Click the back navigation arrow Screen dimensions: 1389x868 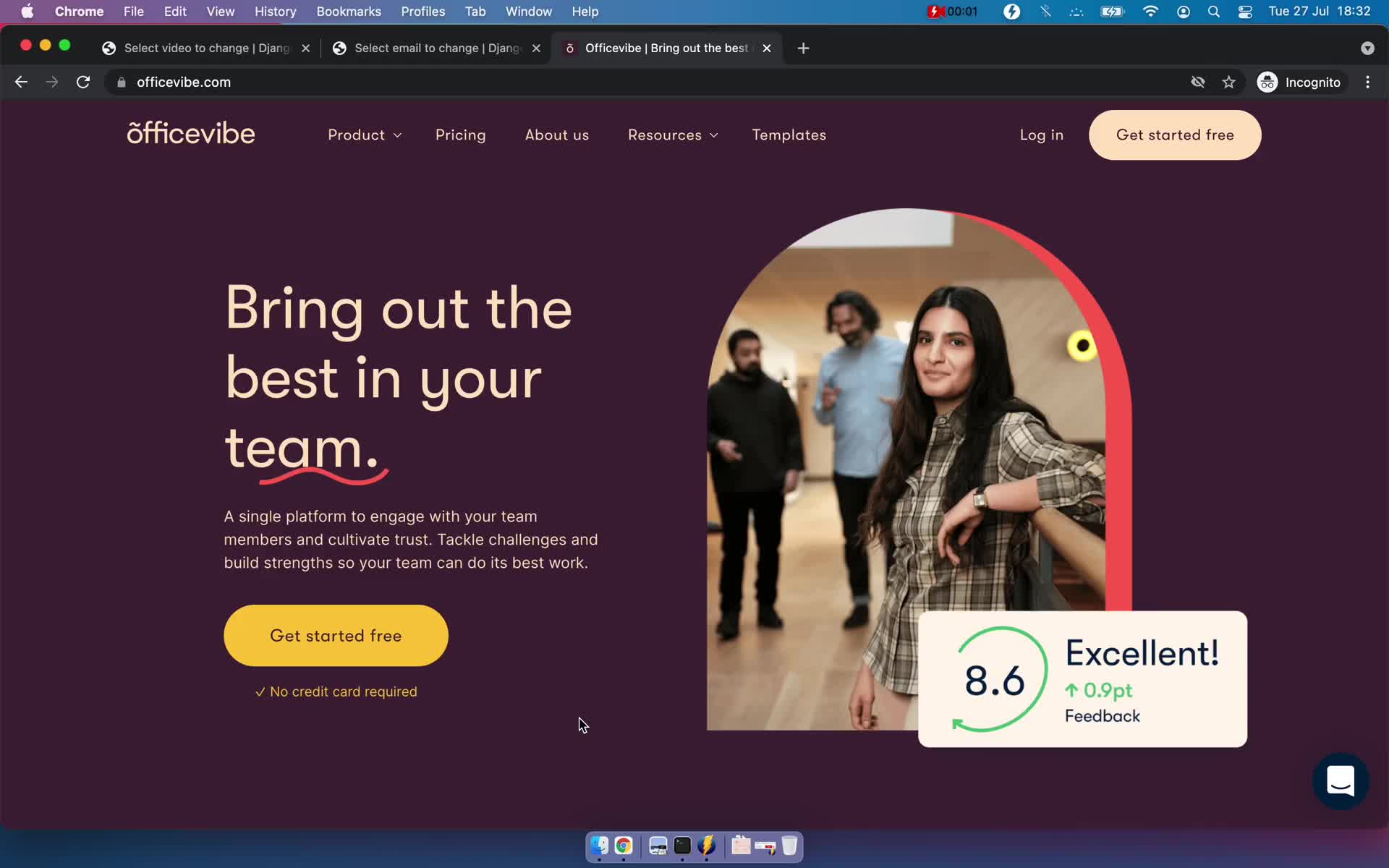point(20,82)
